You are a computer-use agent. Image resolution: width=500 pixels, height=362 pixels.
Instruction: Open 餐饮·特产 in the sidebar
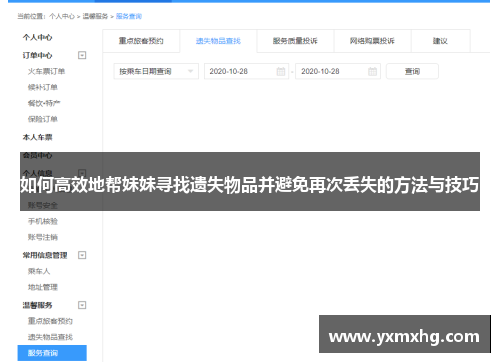[x=44, y=103]
